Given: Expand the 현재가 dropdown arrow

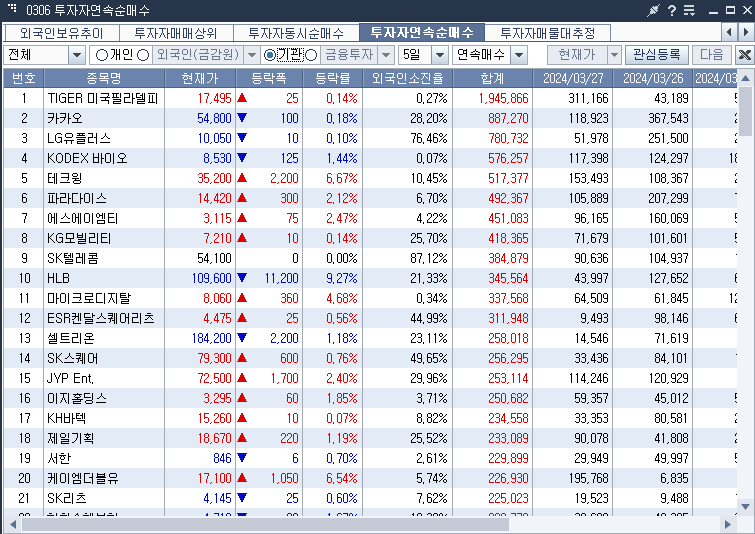Looking at the screenshot, I should (614, 55).
